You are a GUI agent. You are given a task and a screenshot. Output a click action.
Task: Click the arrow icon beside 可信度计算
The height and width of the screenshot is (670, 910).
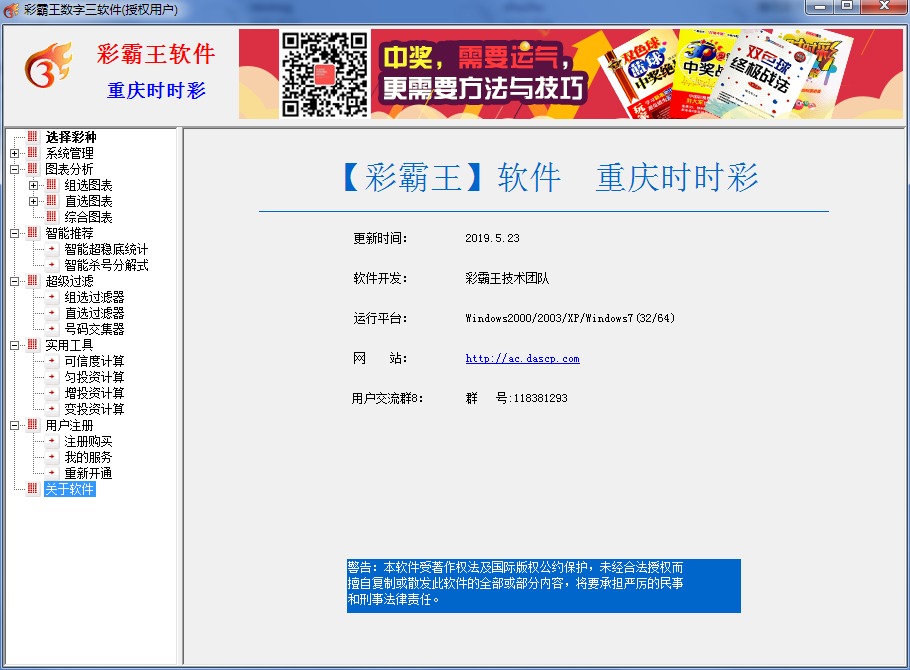52,361
